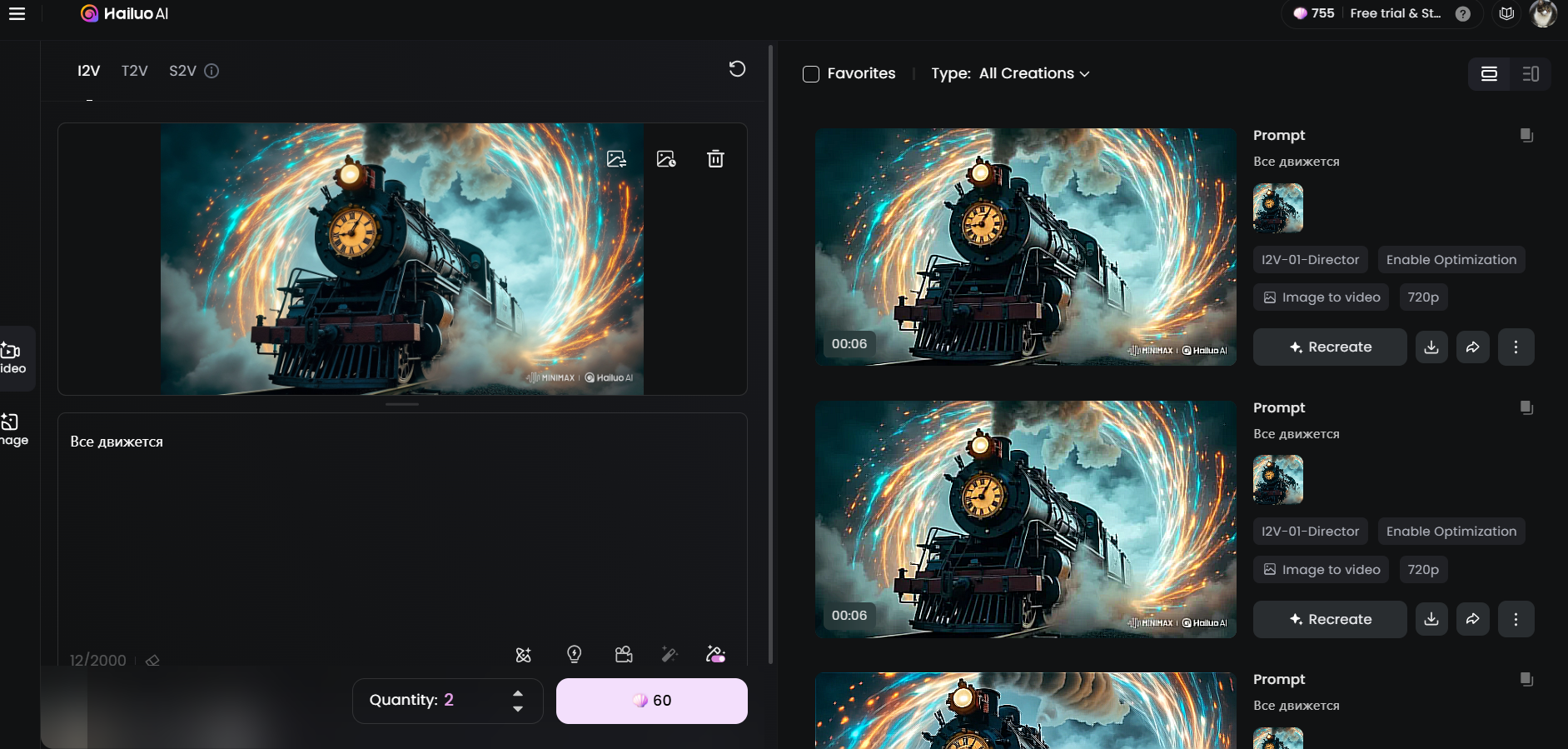
Task: Open the source image thumbnail of second creation
Action: 1278,479
